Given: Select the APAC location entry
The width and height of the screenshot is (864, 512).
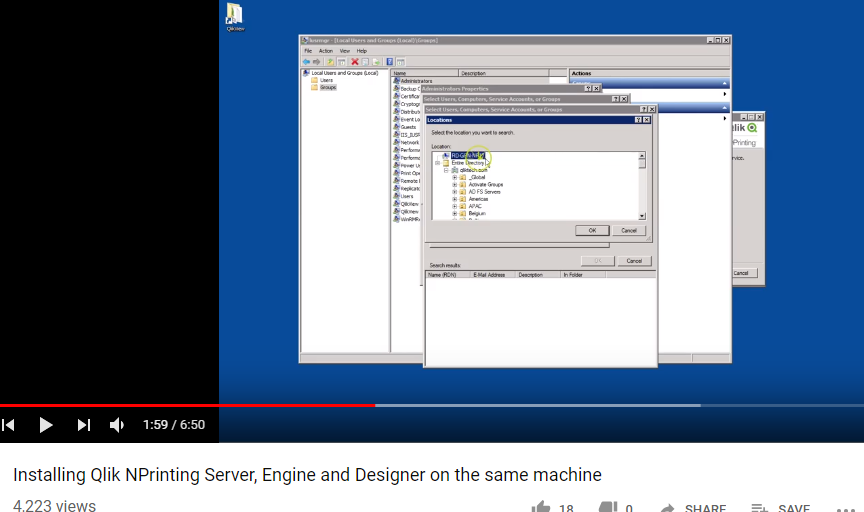Looking at the screenshot, I should pyautogui.click(x=475, y=206).
